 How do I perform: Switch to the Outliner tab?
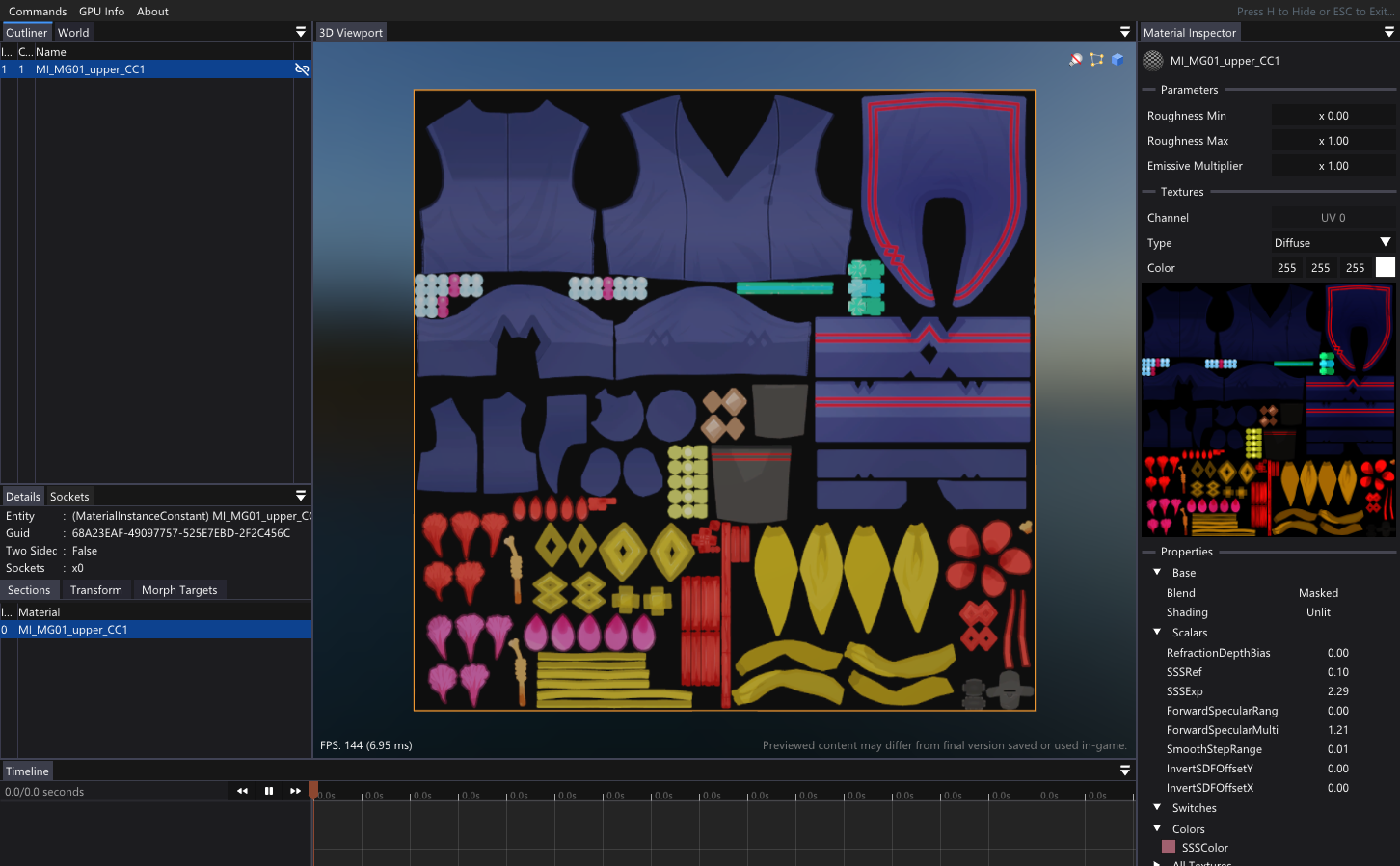click(26, 33)
